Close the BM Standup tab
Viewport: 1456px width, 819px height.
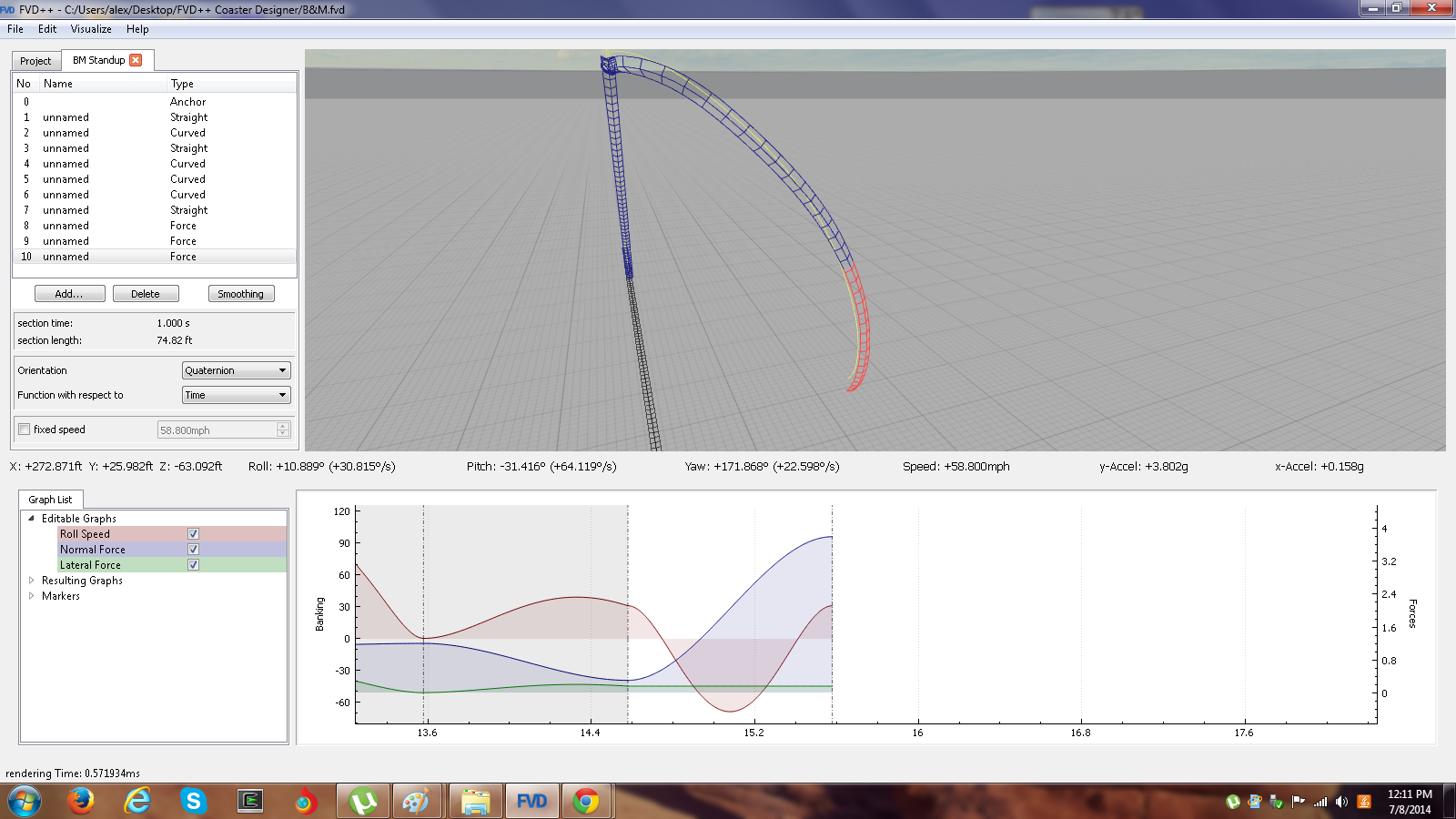point(136,60)
